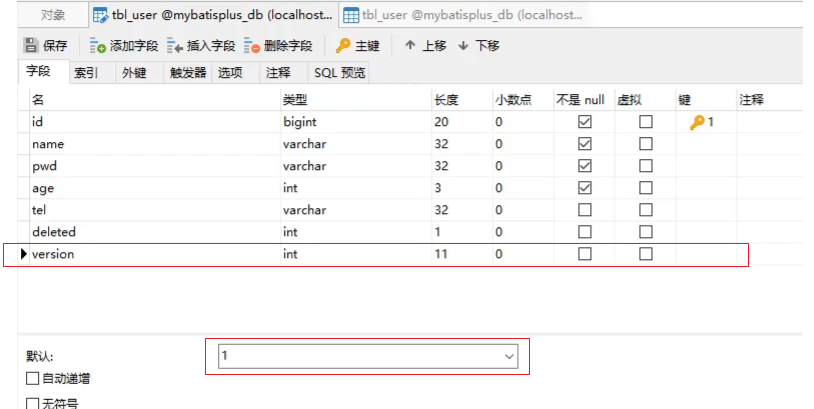
Task: Click the length 3 cell of age
Action: pyautogui.click(x=462, y=188)
